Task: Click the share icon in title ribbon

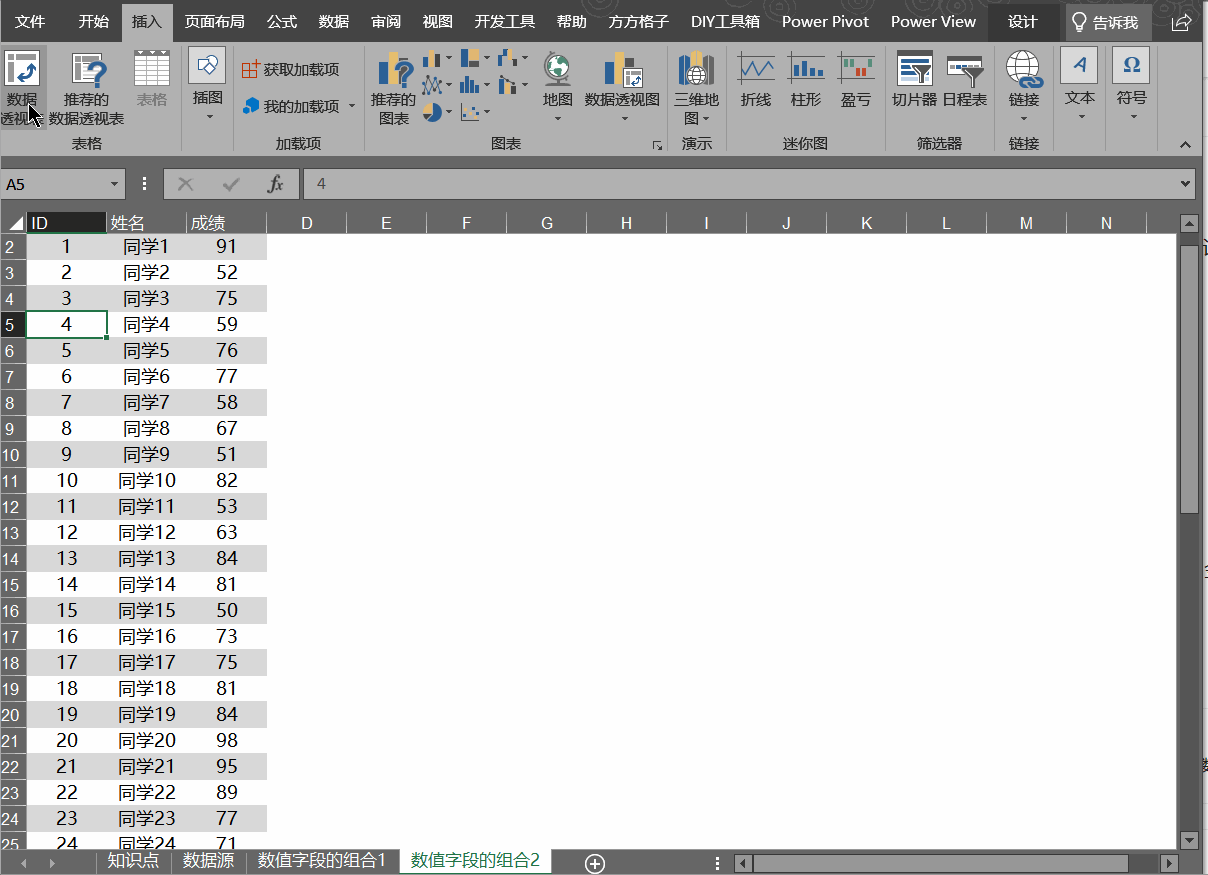Action: [1181, 22]
